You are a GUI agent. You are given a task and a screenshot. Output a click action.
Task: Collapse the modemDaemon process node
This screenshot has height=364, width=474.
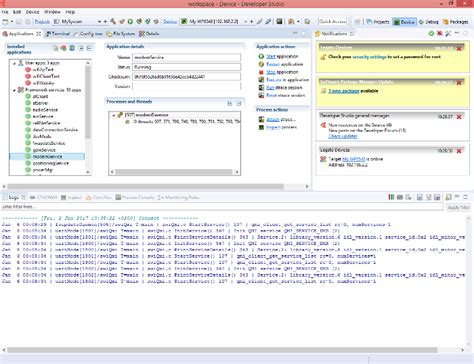click(113, 115)
